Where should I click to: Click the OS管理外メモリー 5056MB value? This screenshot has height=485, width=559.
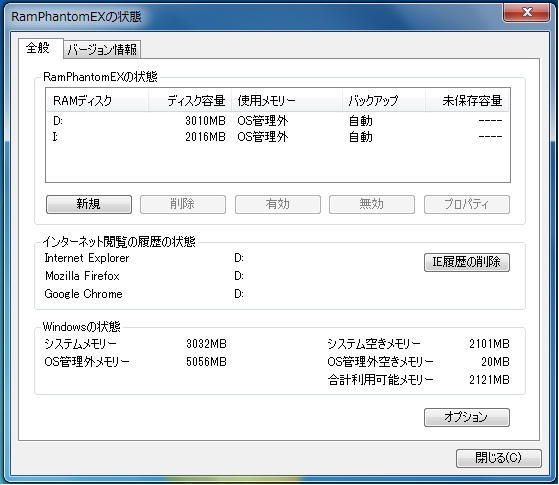pos(206,362)
